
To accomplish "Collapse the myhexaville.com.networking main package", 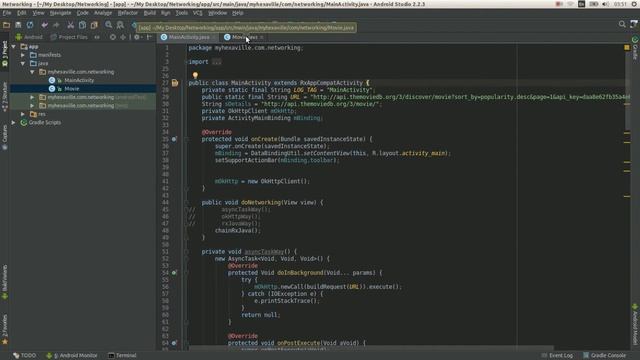I will [32, 72].
